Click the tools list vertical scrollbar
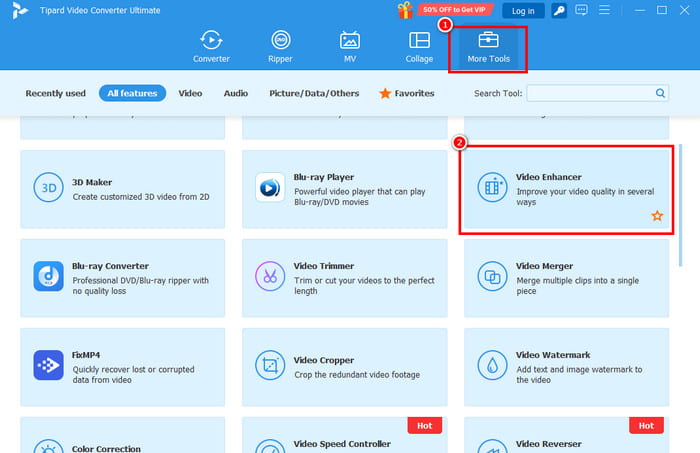 pyautogui.click(x=680, y=205)
